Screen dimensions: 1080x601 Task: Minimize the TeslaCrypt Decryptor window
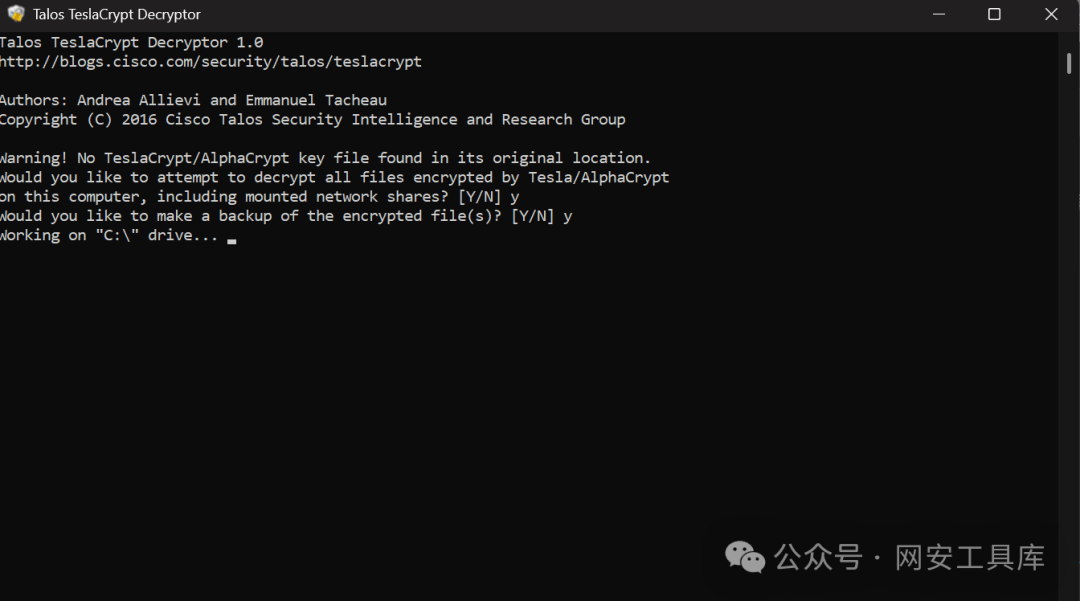[x=938, y=14]
